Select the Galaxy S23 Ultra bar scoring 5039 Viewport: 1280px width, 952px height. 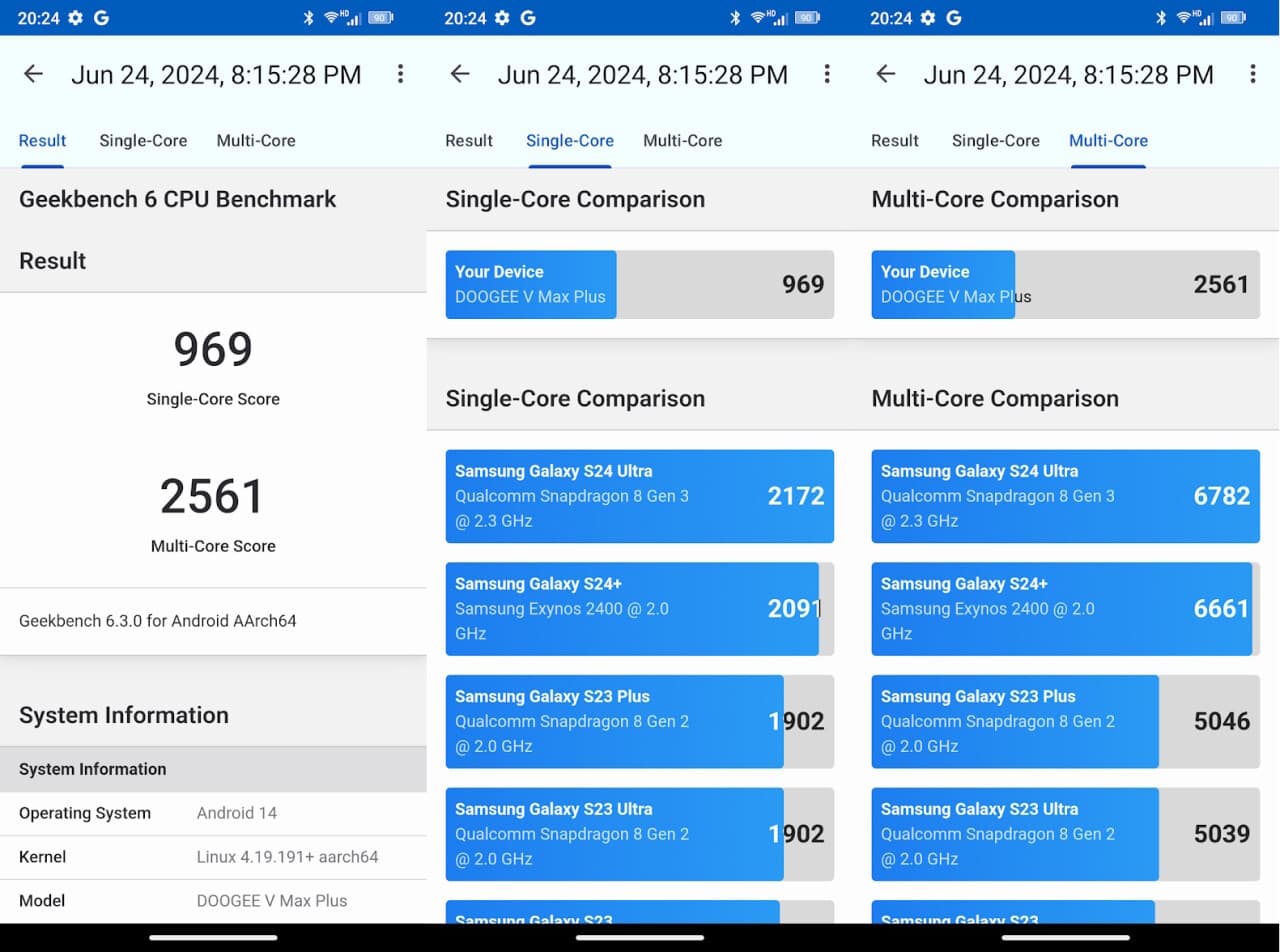pos(1066,834)
